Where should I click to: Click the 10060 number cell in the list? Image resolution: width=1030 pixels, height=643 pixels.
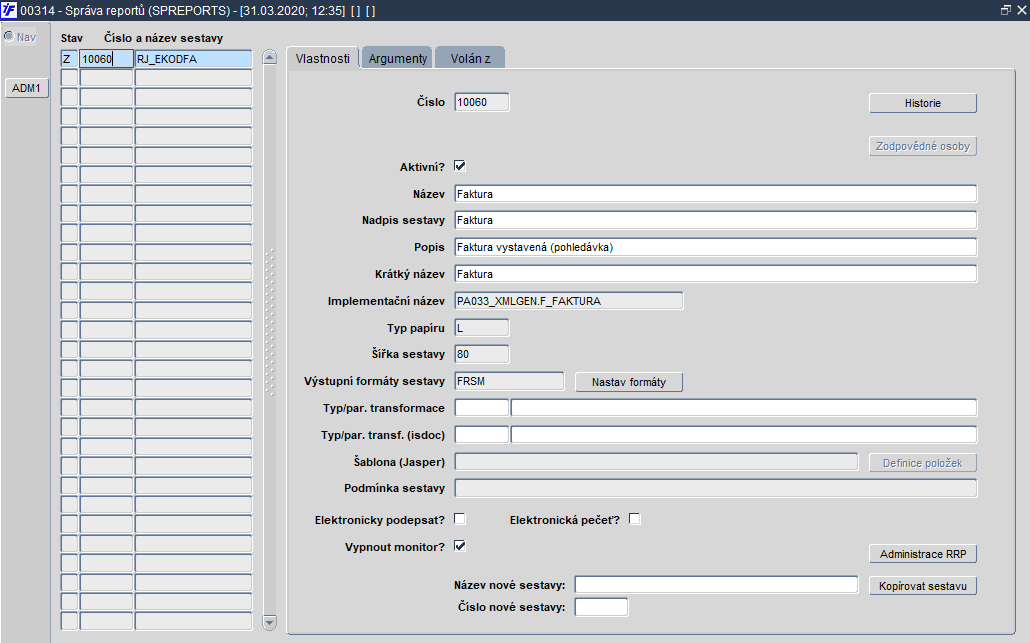tap(106, 59)
